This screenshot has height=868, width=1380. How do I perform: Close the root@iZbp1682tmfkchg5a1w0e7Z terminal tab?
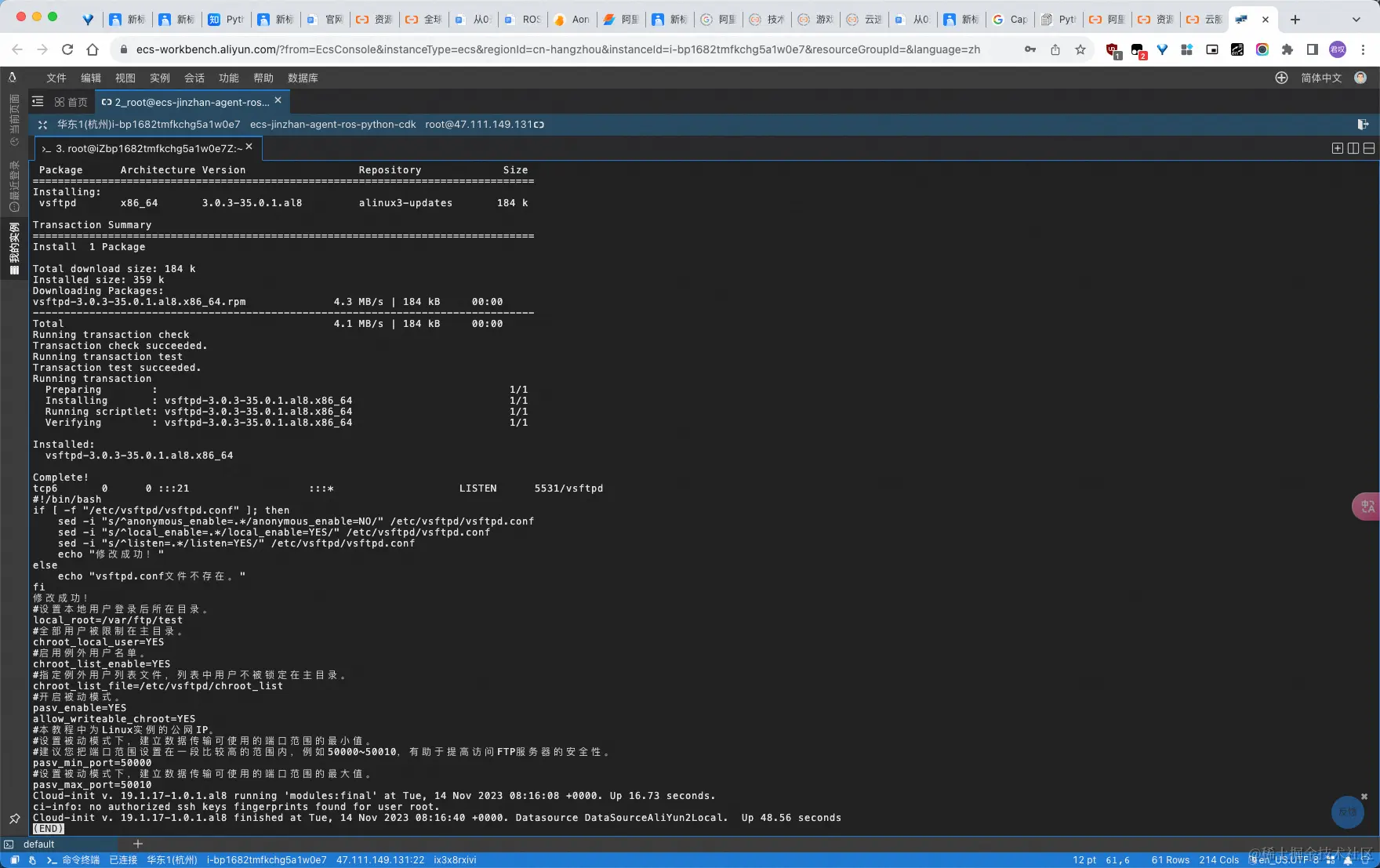[x=249, y=147]
